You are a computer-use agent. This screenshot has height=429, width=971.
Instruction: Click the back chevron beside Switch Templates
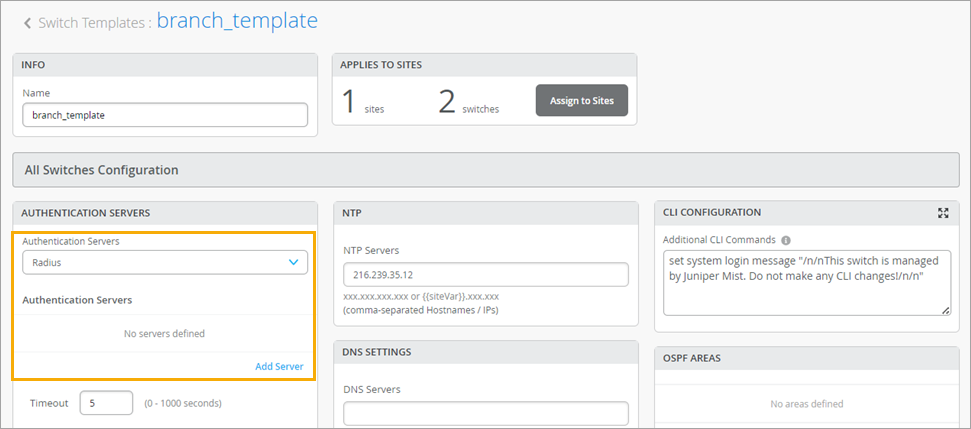pos(27,22)
